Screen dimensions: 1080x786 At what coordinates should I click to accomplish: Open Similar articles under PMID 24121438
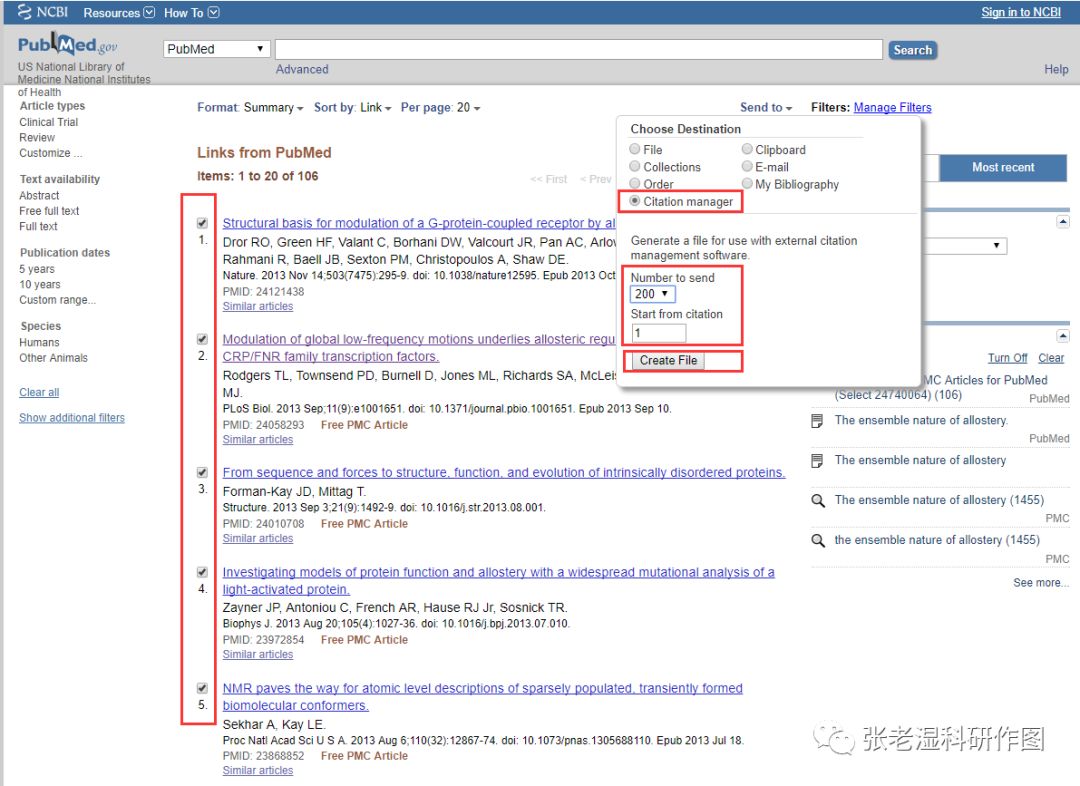pos(258,307)
